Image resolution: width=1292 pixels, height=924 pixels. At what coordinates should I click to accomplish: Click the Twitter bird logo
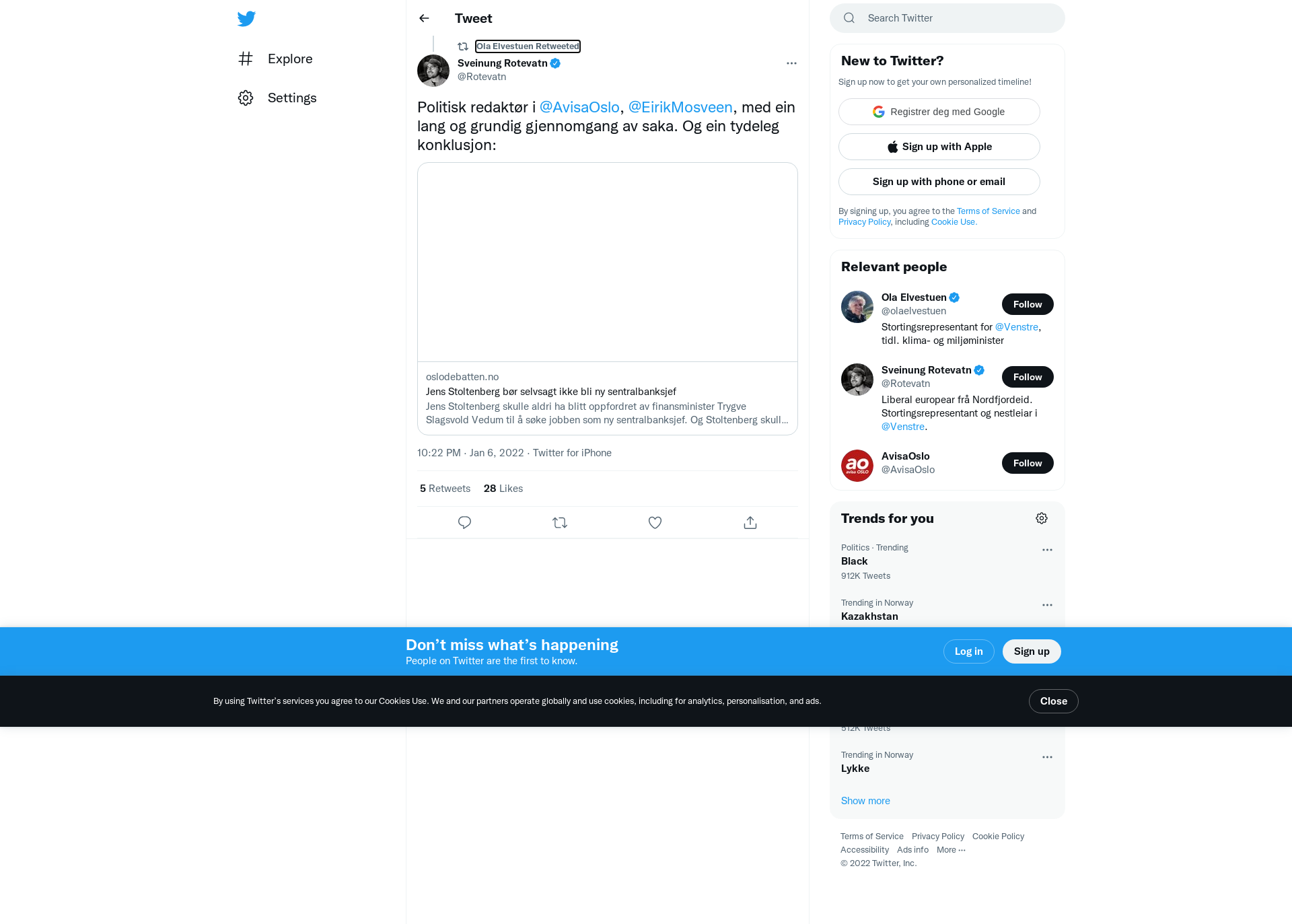tap(246, 18)
